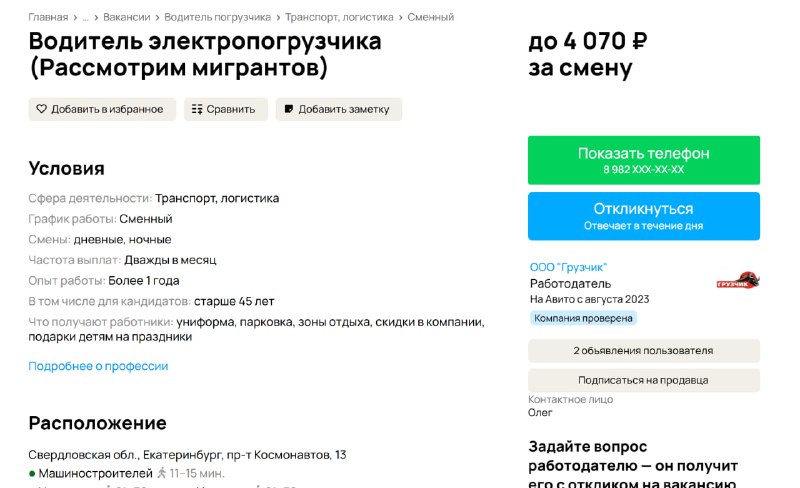
Task: Open Вакансии breadcrumb
Action: pos(127,17)
